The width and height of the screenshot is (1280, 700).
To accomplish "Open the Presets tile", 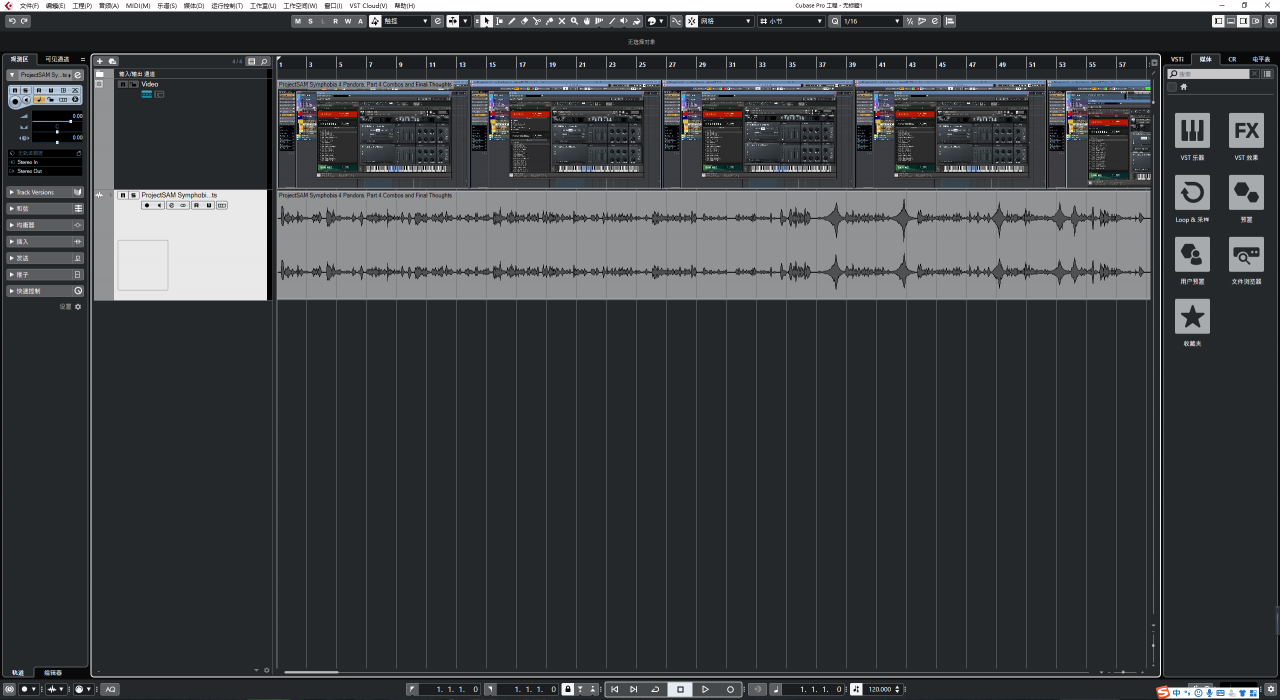I will [1246, 192].
